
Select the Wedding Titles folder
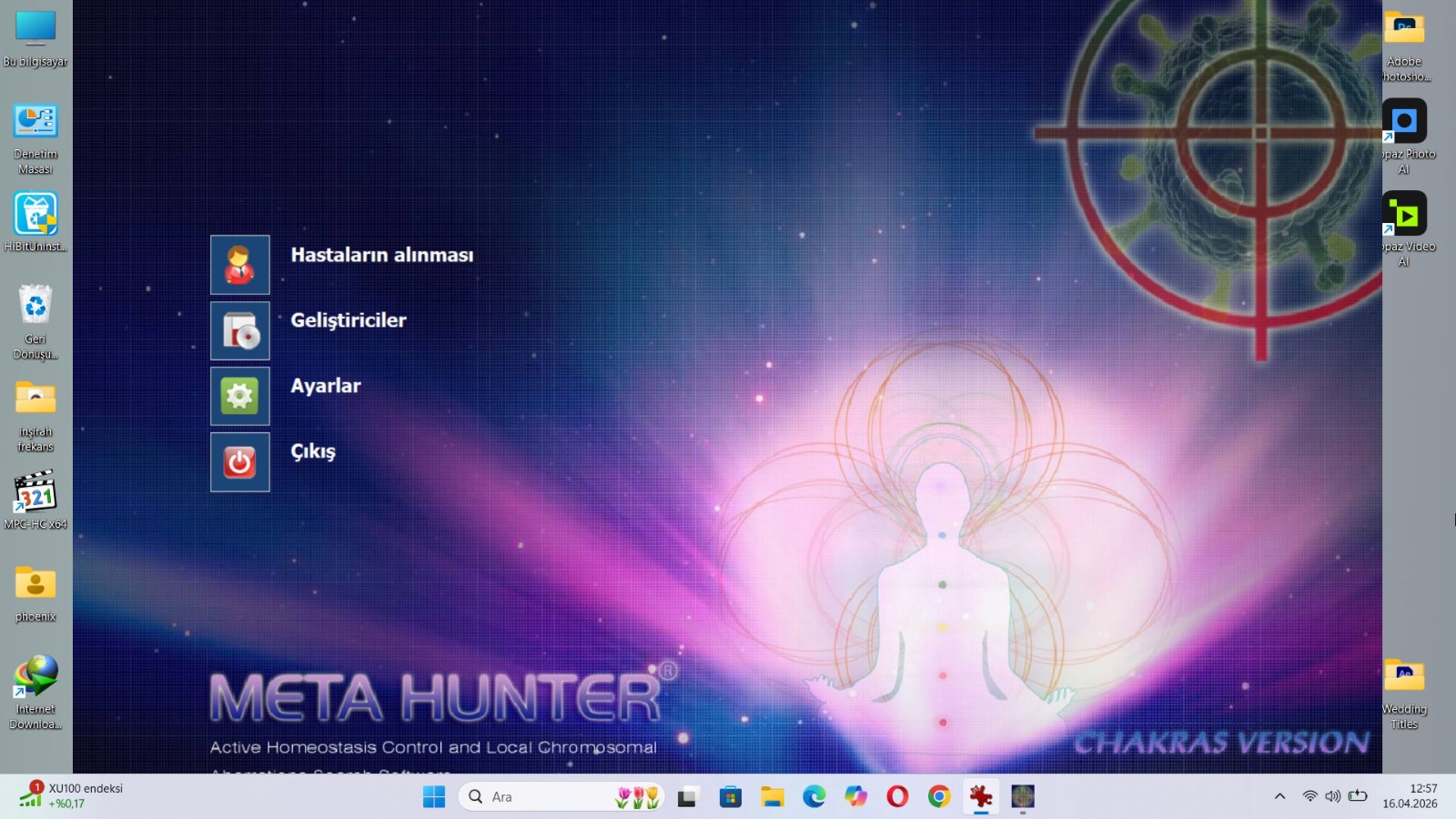pos(1404,693)
